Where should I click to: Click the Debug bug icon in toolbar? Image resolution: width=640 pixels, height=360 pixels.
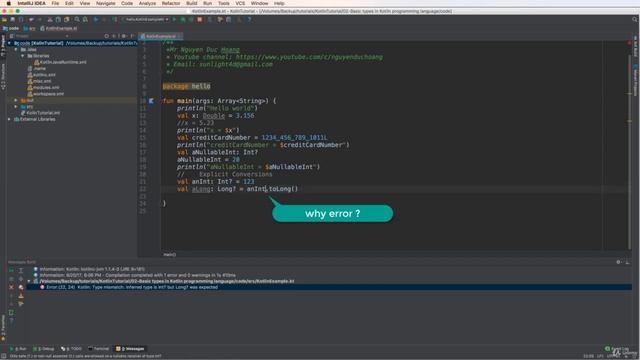point(183,19)
